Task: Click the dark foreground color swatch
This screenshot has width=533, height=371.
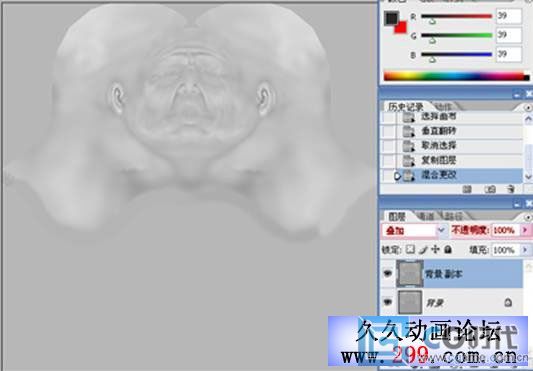Action: click(x=391, y=18)
